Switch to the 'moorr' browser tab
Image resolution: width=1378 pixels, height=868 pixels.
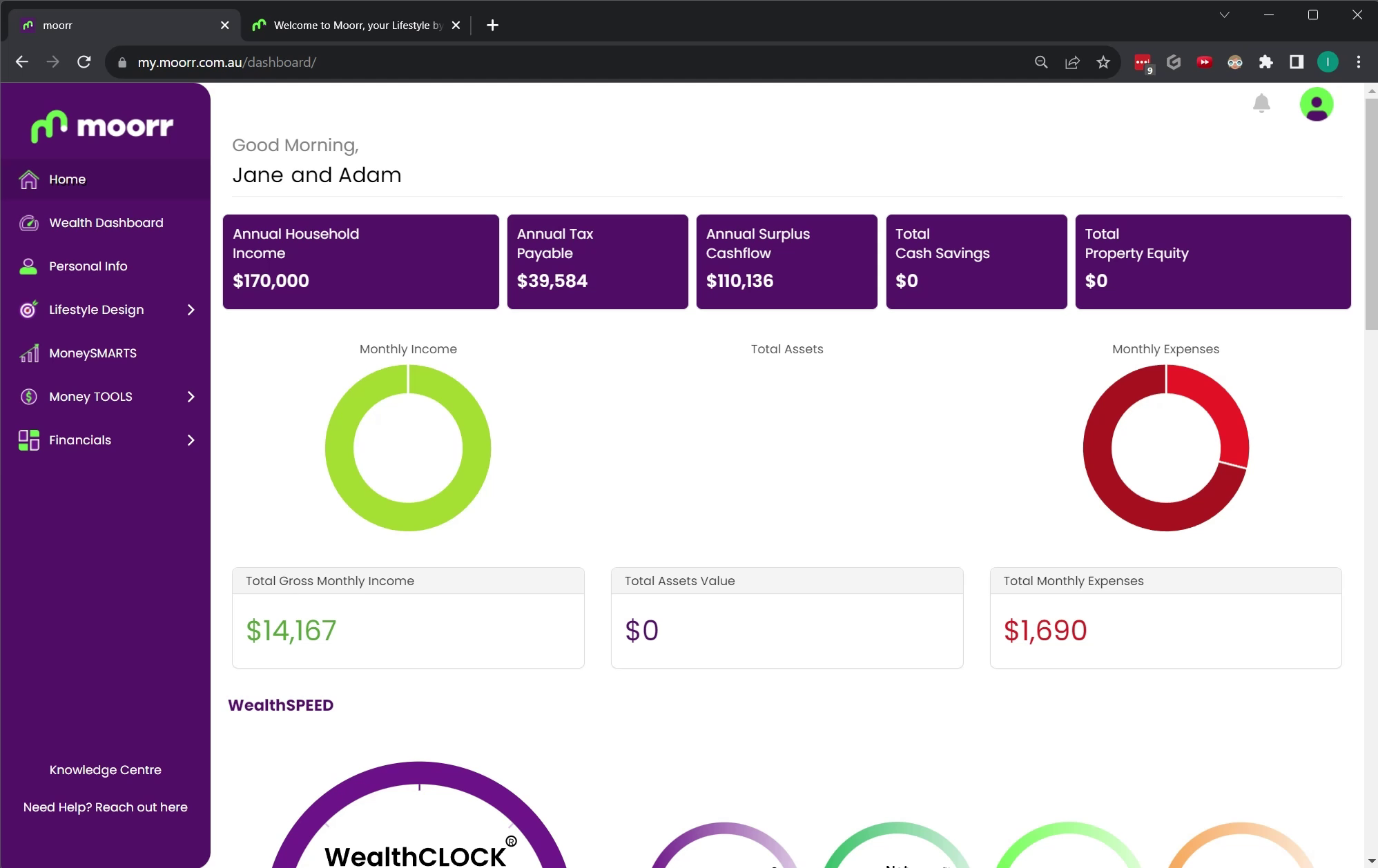click(124, 26)
